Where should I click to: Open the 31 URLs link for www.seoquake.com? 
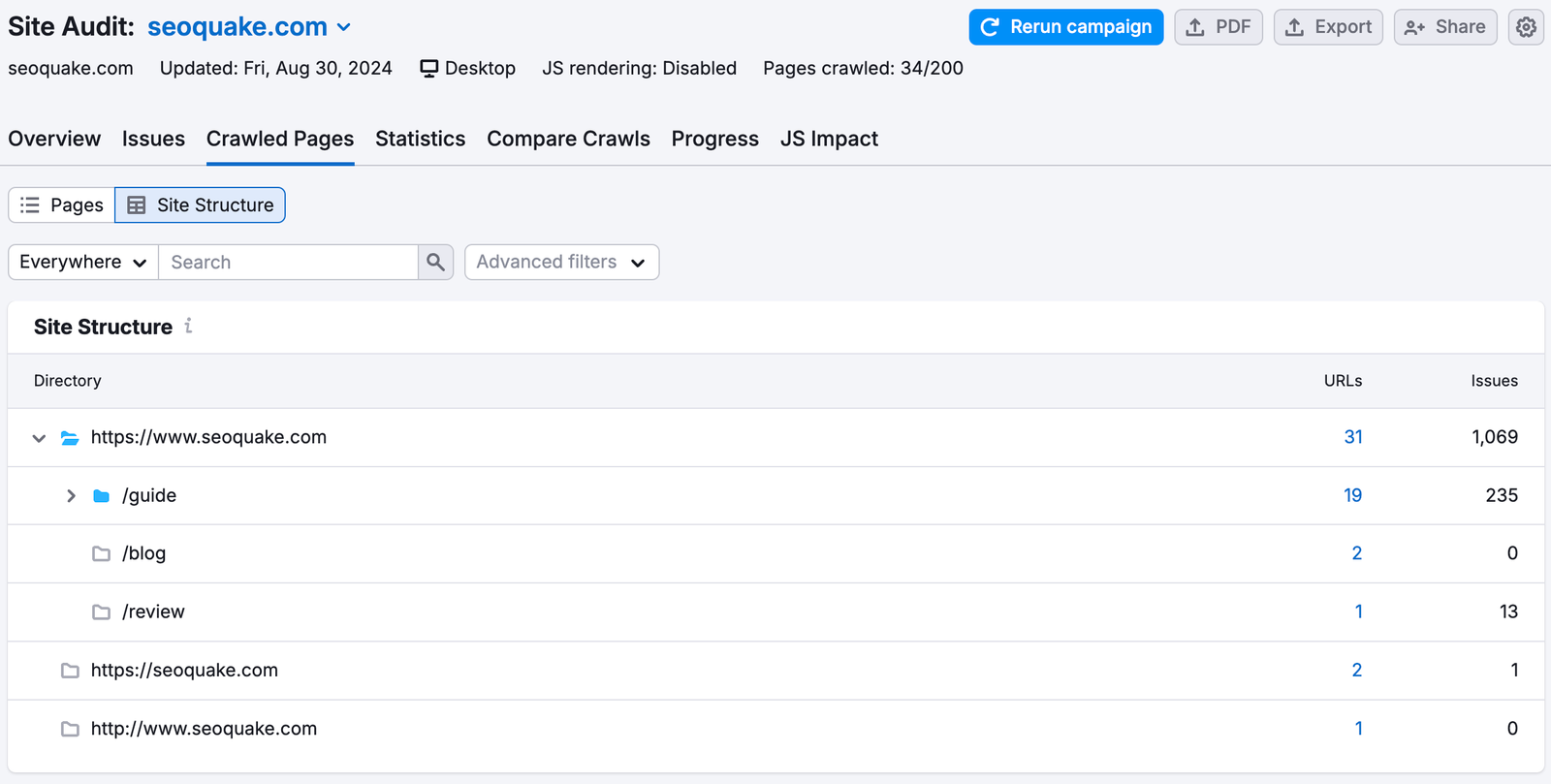point(1353,437)
